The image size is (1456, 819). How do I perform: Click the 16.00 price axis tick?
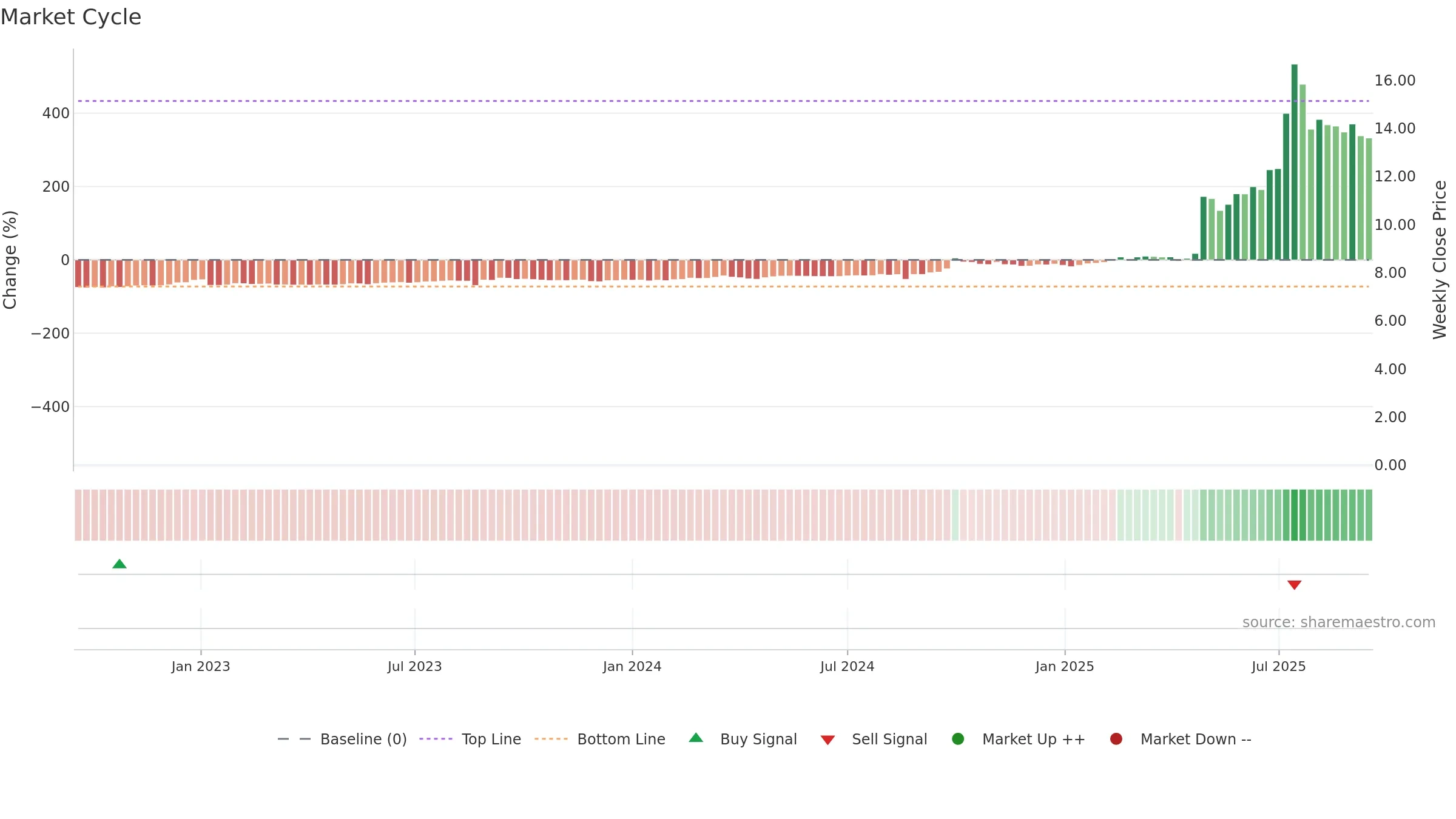[x=1395, y=81]
